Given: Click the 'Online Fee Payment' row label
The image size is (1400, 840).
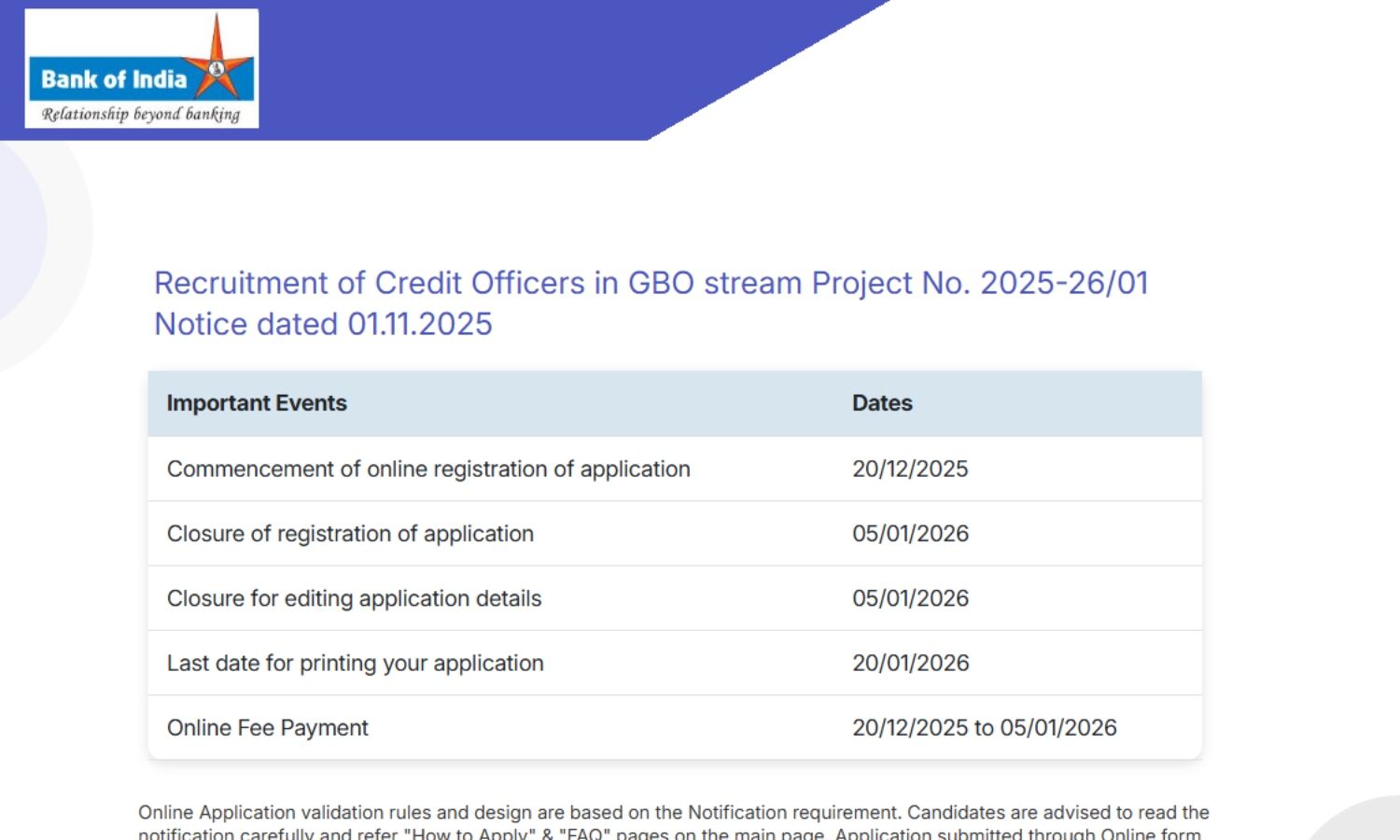Looking at the screenshot, I should tap(268, 728).
